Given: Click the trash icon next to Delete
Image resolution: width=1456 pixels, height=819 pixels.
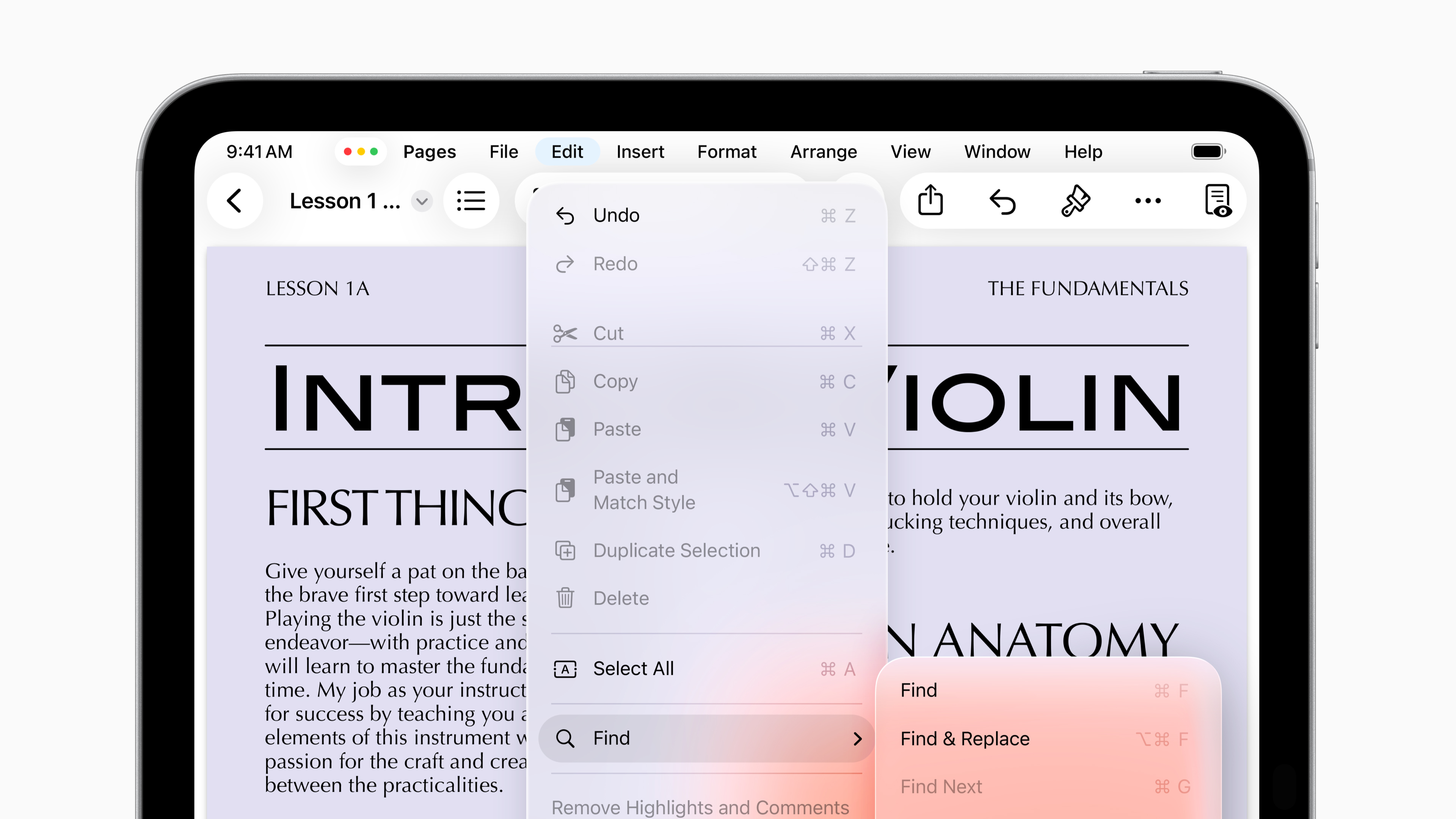Looking at the screenshot, I should (x=566, y=598).
